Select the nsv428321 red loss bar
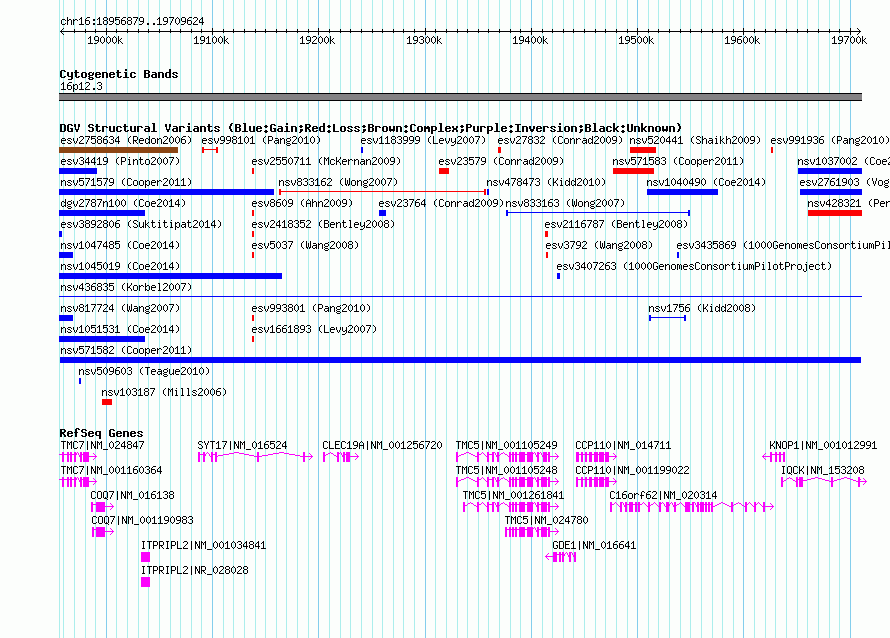Screen dimensions: 890x638 pyautogui.click(x=835, y=213)
